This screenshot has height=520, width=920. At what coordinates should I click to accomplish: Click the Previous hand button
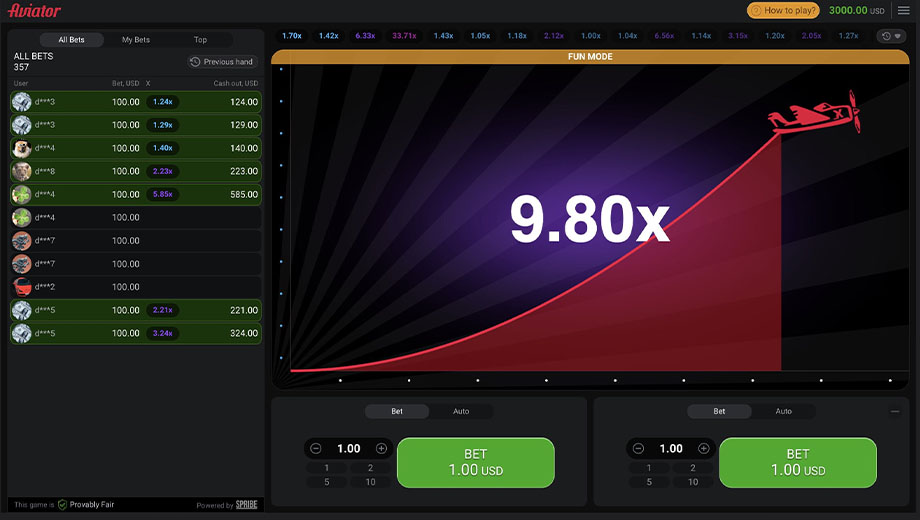[222, 62]
